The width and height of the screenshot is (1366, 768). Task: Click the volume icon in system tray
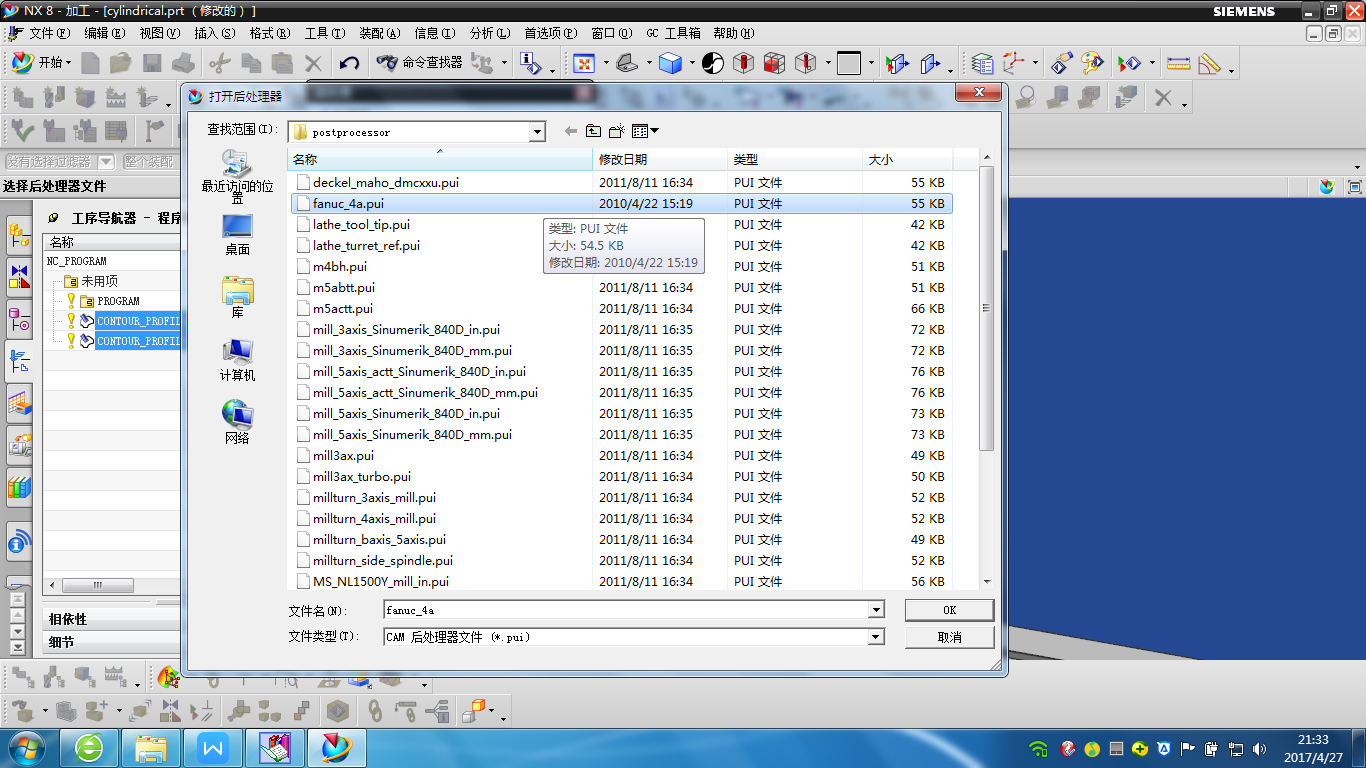1259,748
